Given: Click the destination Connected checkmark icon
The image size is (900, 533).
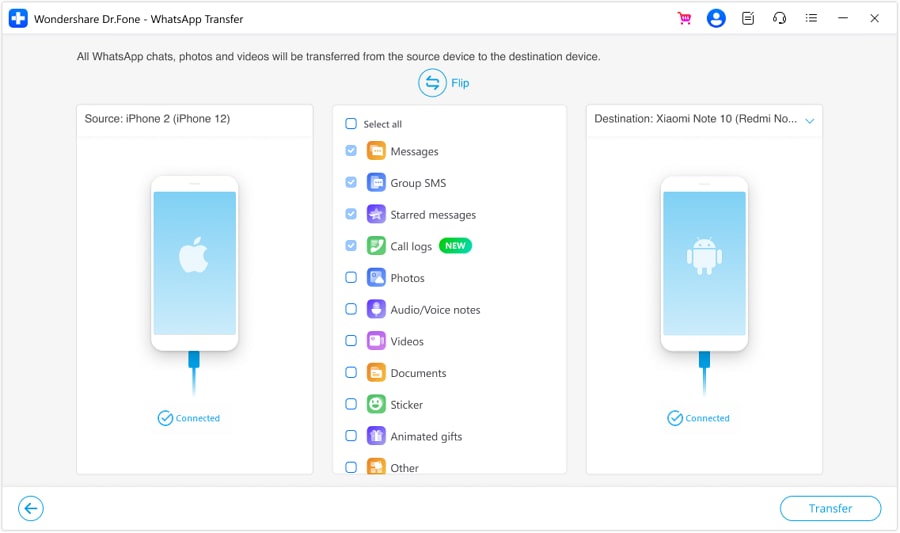Looking at the screenshot, I should point(674,418).
